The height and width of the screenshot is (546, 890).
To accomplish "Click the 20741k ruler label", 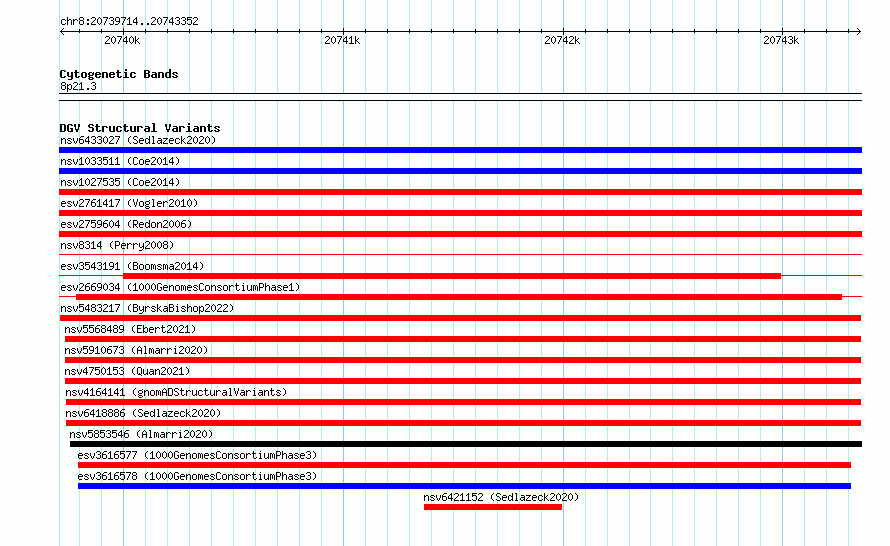I will coord(342,40).
